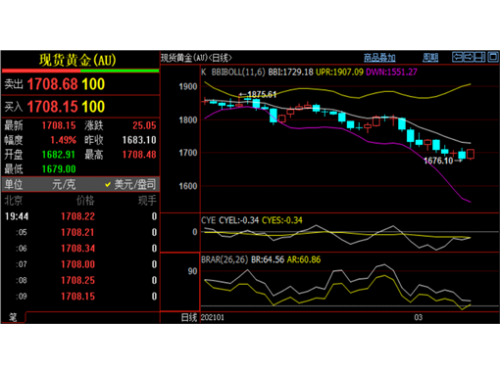500x375 pixels.
Task: Open the 商品叠加 overlay link
Action: click(x=380, y=58)
